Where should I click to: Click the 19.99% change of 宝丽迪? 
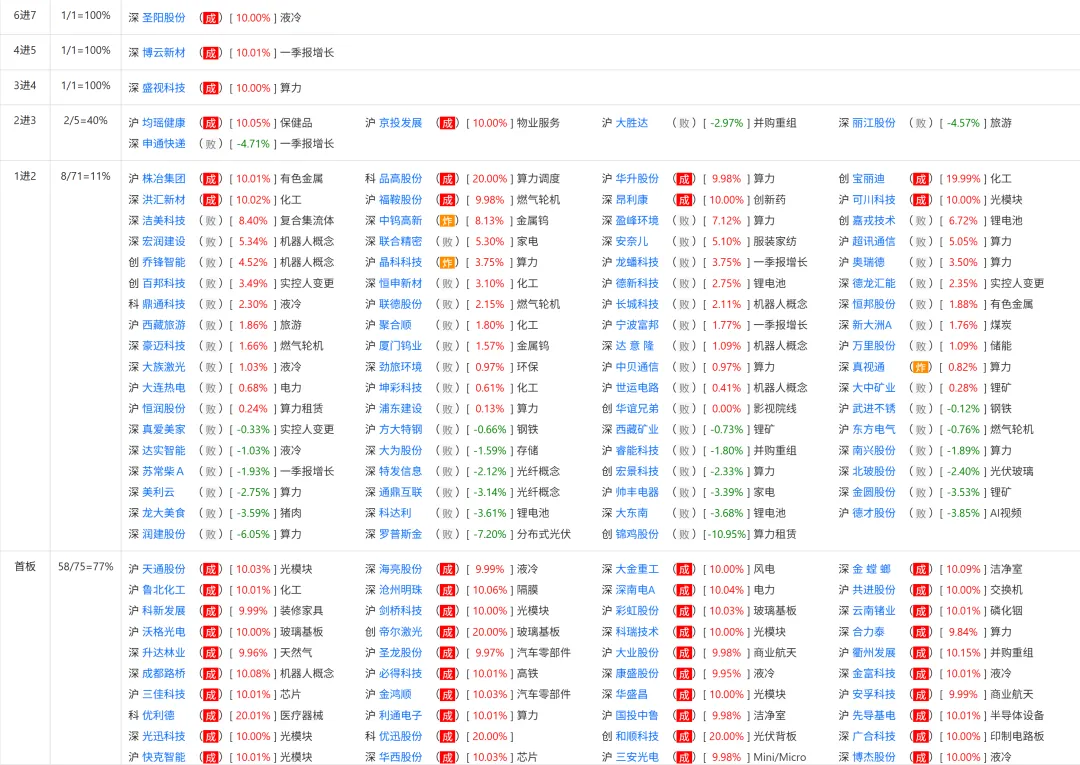(963, 179)
